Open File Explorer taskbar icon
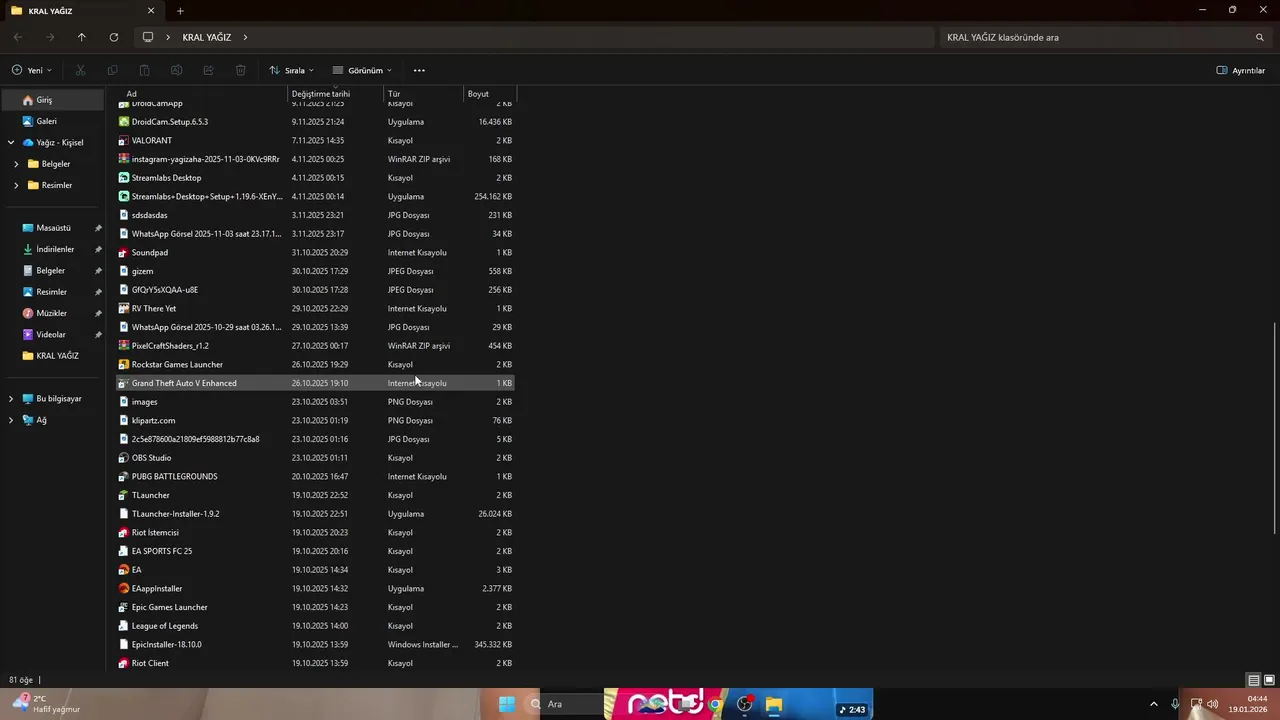1280x720 pixels. coord(774,704)
